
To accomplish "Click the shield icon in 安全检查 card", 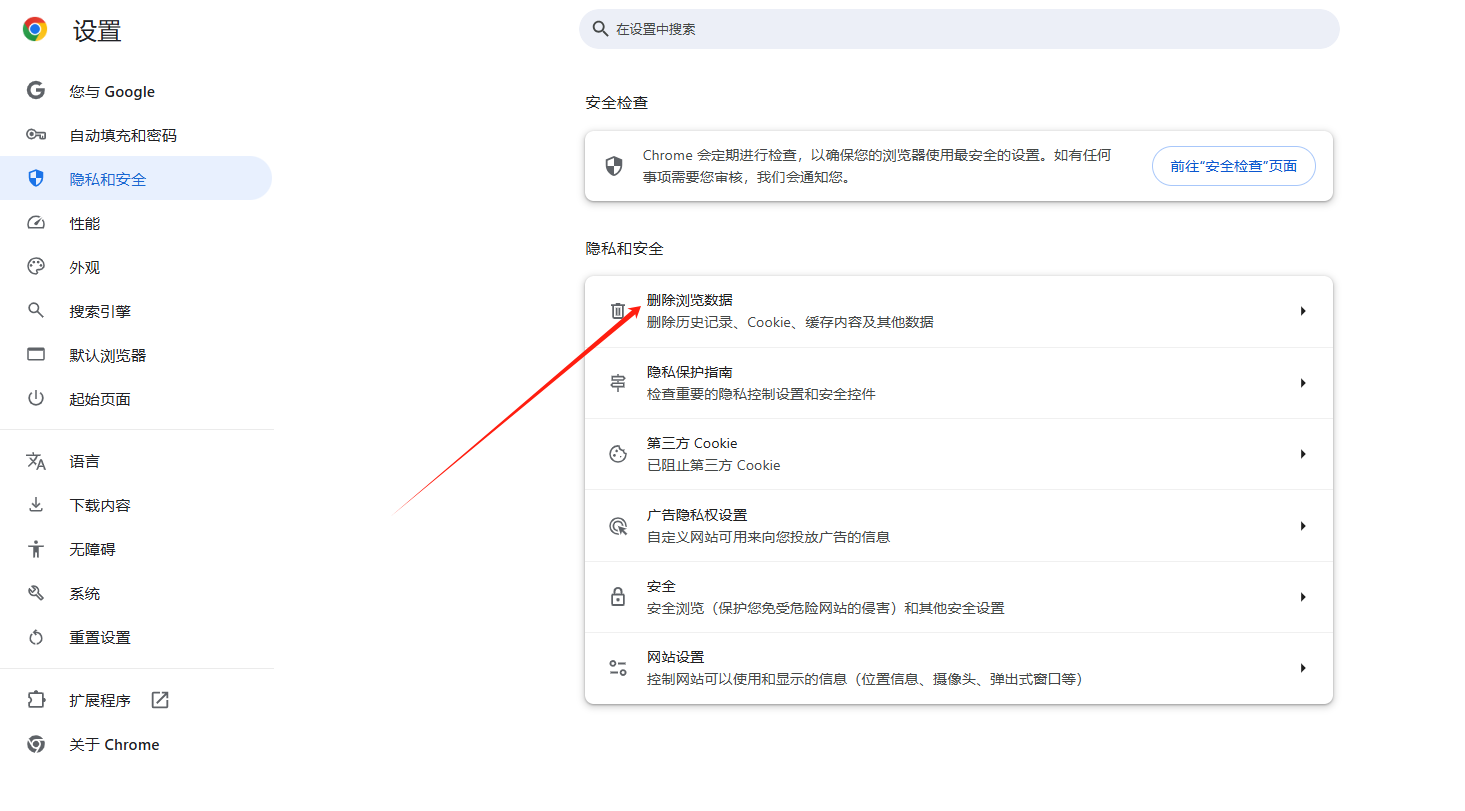I will point(614,166).
